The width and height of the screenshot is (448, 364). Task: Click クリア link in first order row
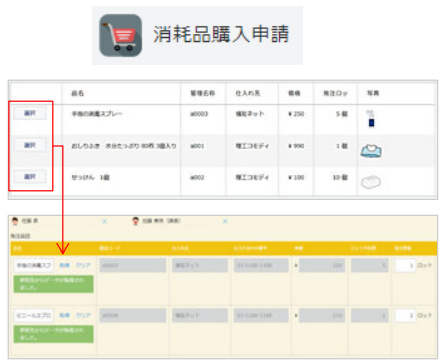pyautogui.click(x=83, y=265)
